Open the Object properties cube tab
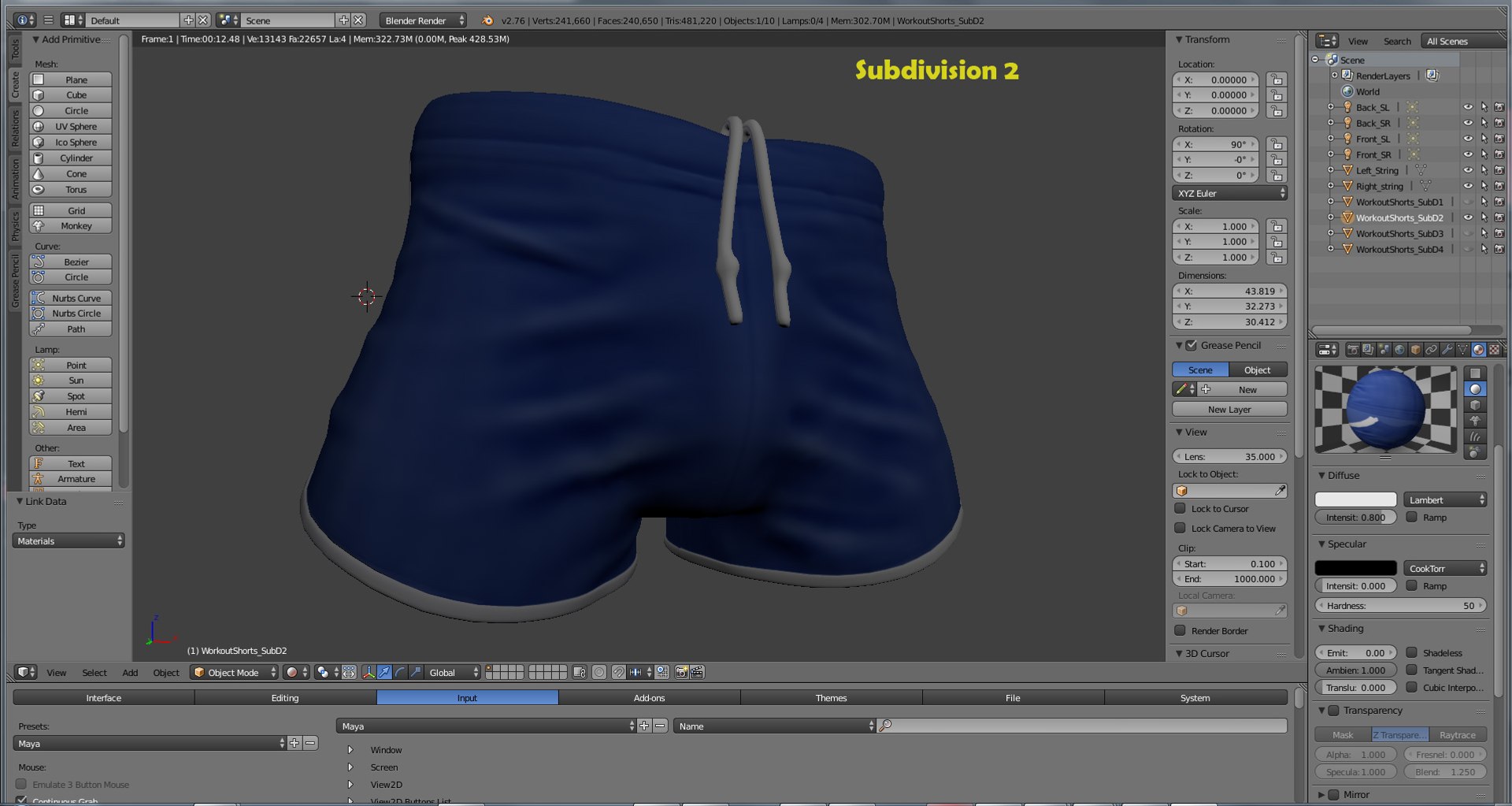 (x=1415, y=350)
